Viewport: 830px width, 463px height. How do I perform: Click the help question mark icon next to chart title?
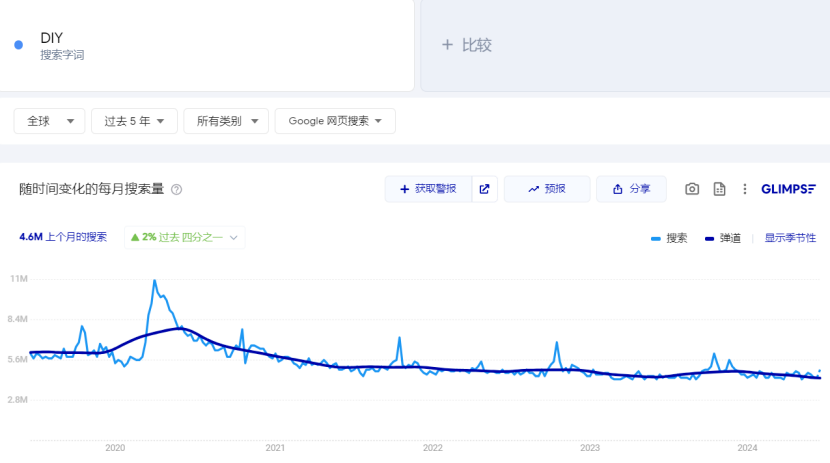click(177, 189)
